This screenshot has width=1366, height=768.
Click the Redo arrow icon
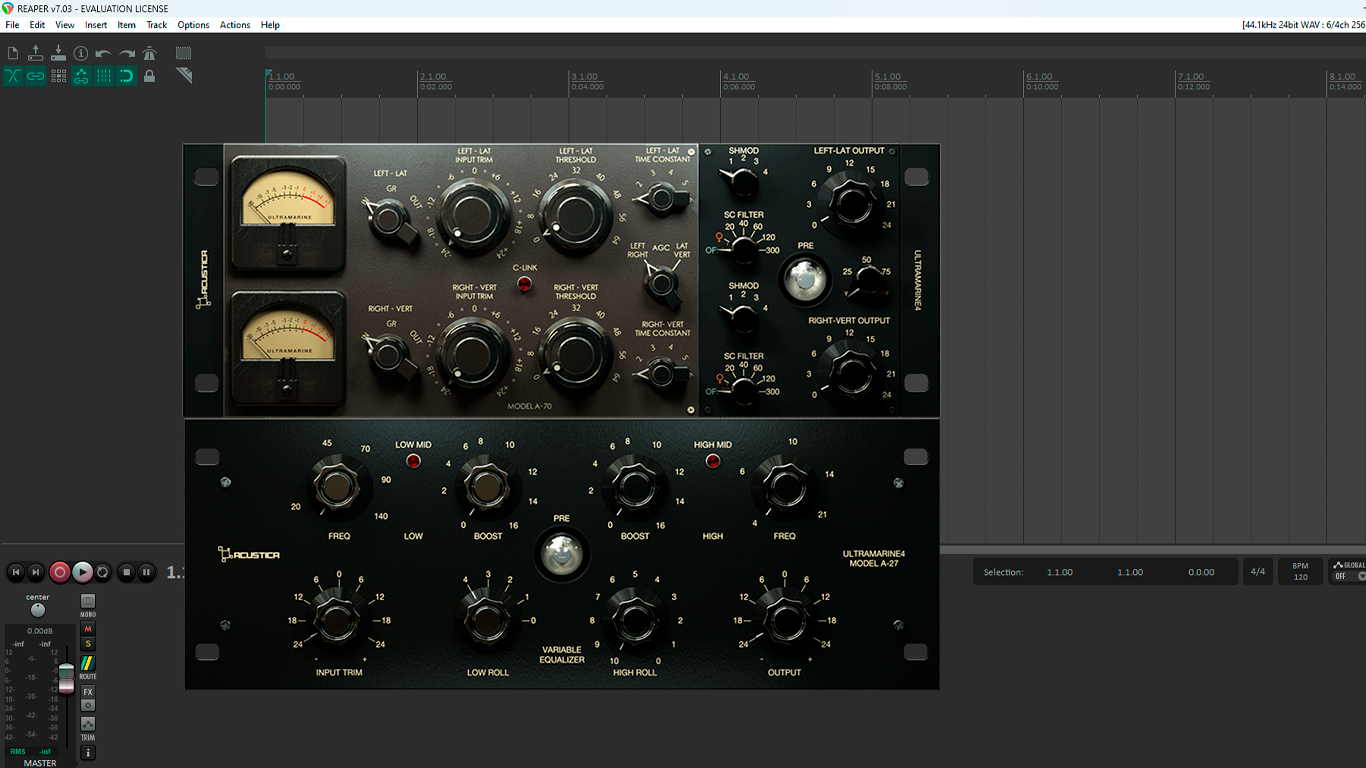click(x=127, y=53)
